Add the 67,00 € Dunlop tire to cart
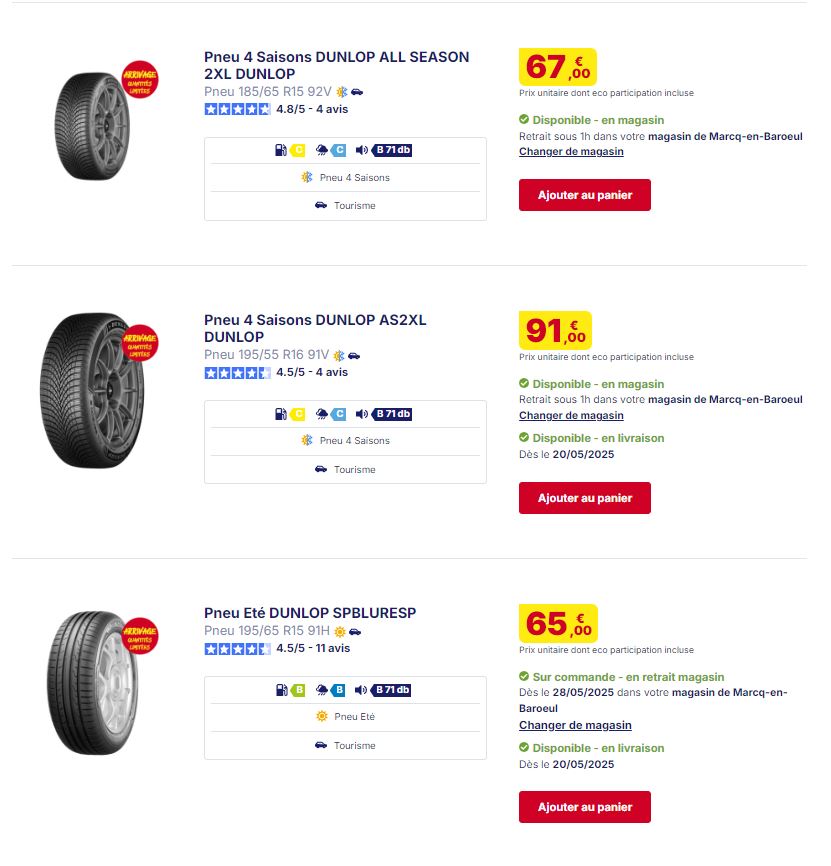This screenshot has width=831, height=866. pos(585,195)
